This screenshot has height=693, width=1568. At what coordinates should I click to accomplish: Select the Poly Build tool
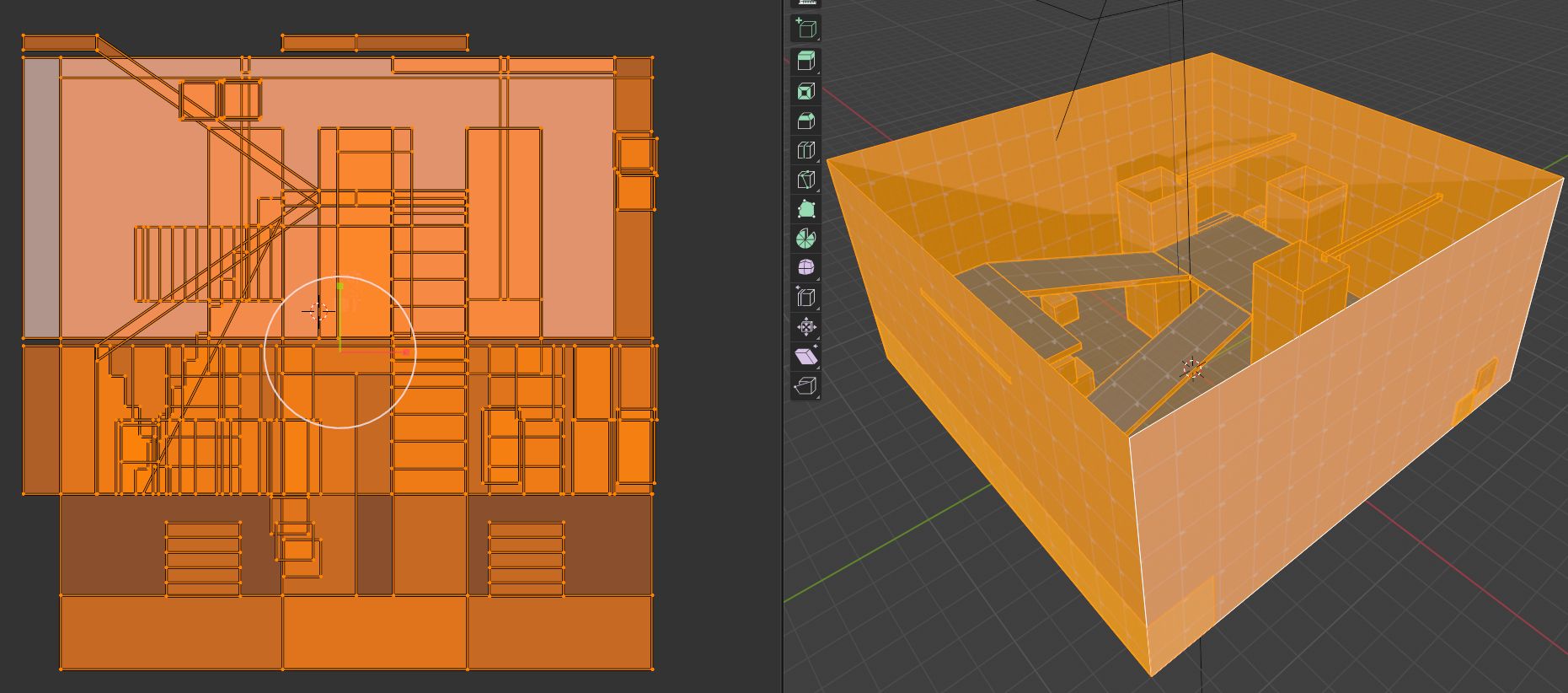point(805,209)
